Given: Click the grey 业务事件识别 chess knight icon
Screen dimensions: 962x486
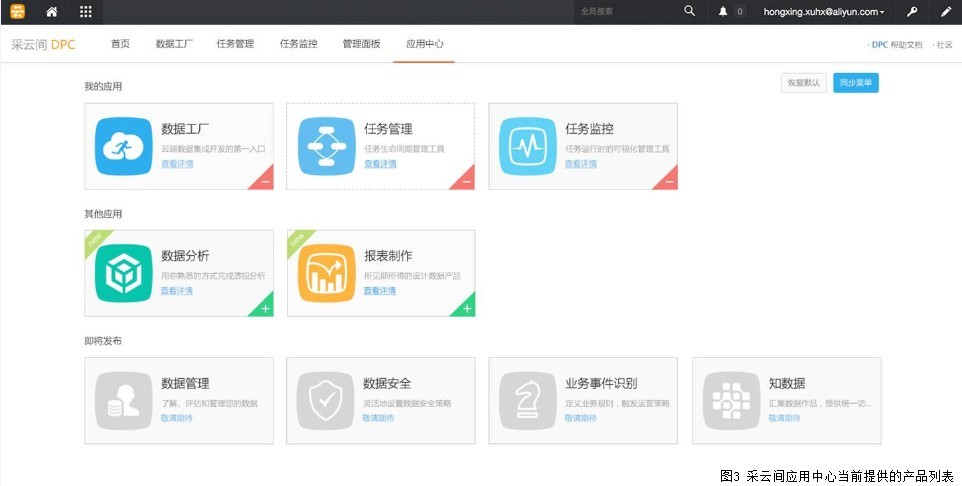Looking at the screenshot, I should pos(528,400).
